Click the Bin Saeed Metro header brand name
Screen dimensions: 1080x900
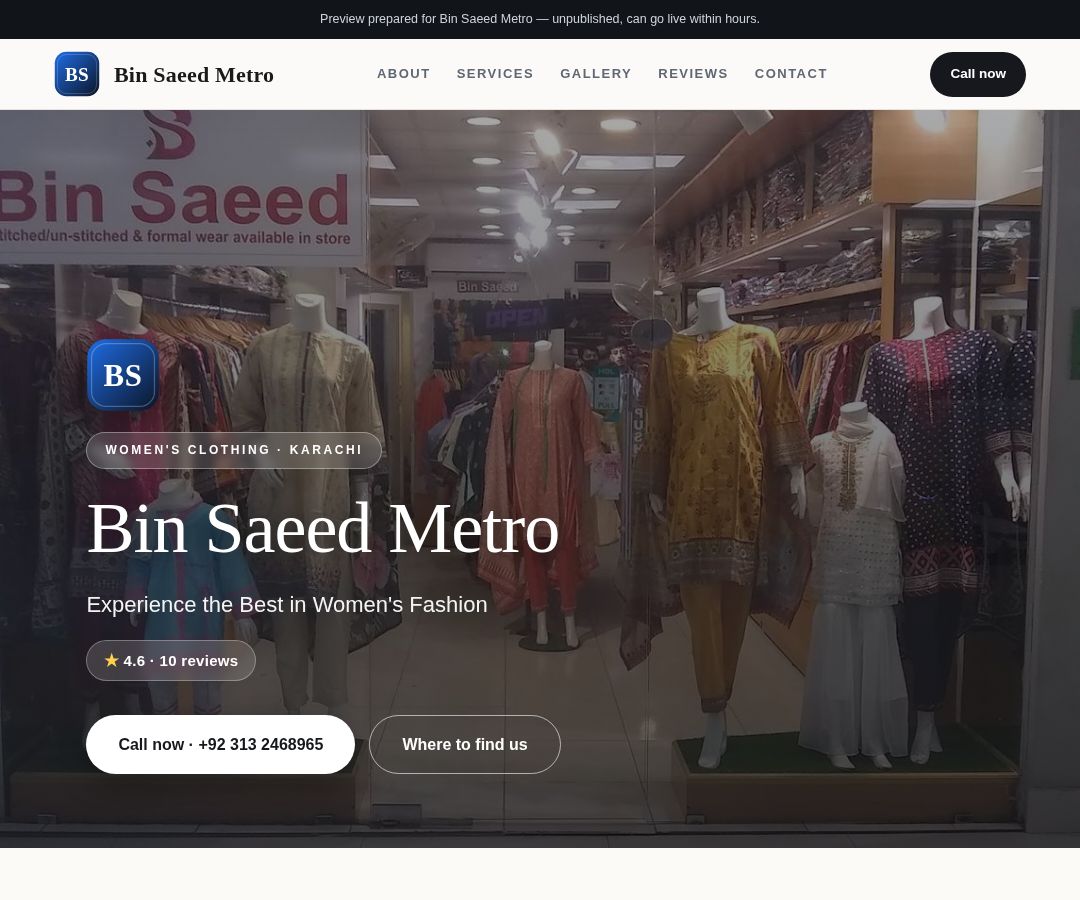point(194,74)
